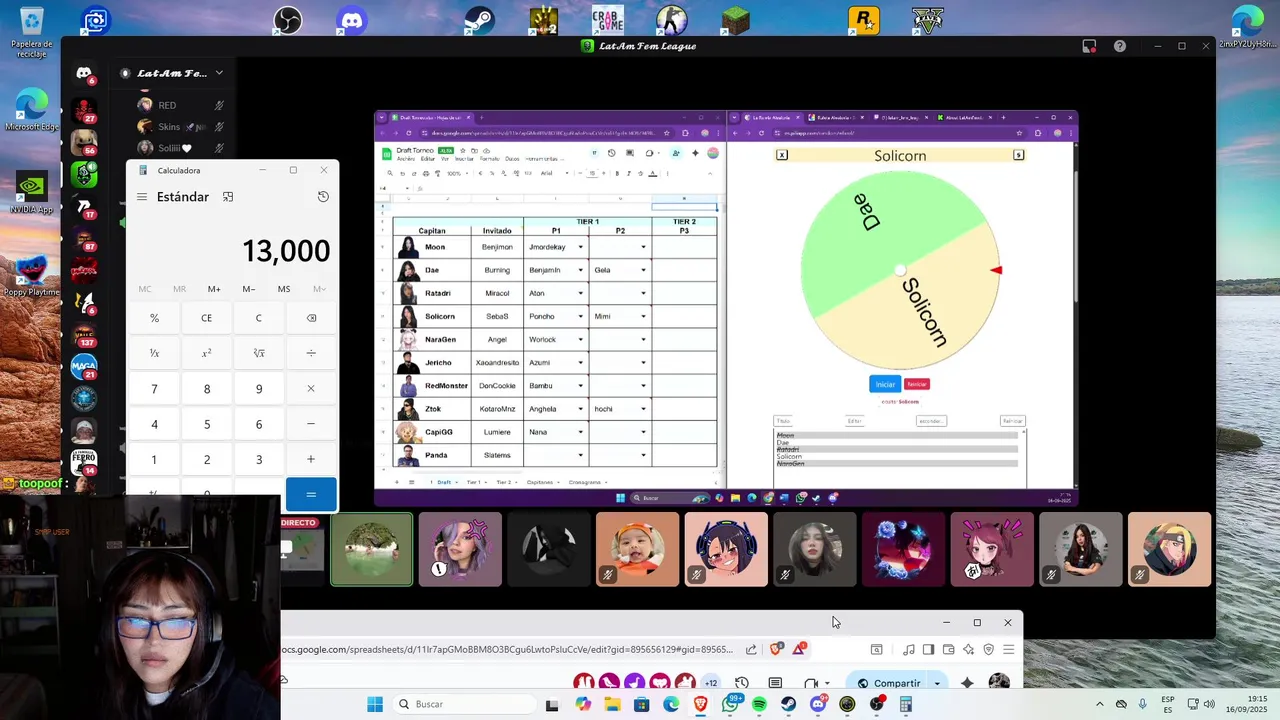Click the calculator minus key

(311, 424)
